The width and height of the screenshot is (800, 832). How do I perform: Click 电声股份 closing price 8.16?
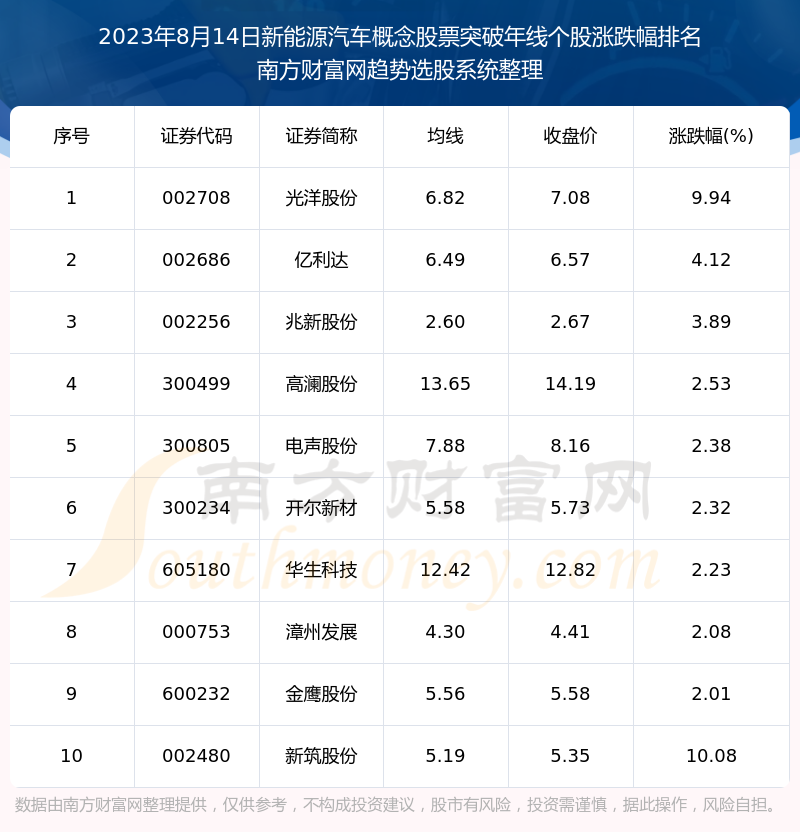coord(570,446)
